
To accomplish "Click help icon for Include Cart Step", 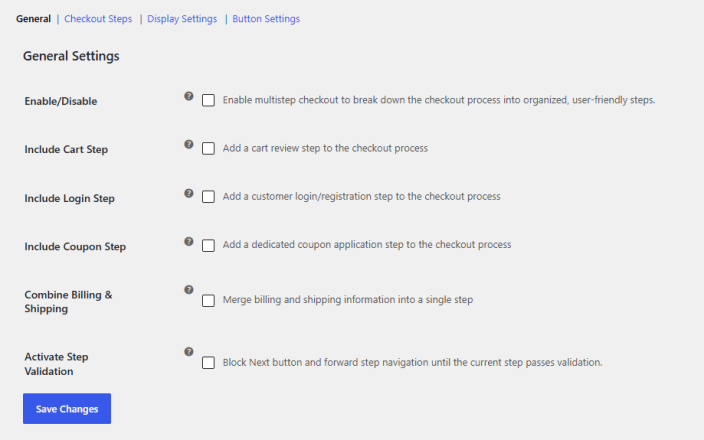I will 189,144.
